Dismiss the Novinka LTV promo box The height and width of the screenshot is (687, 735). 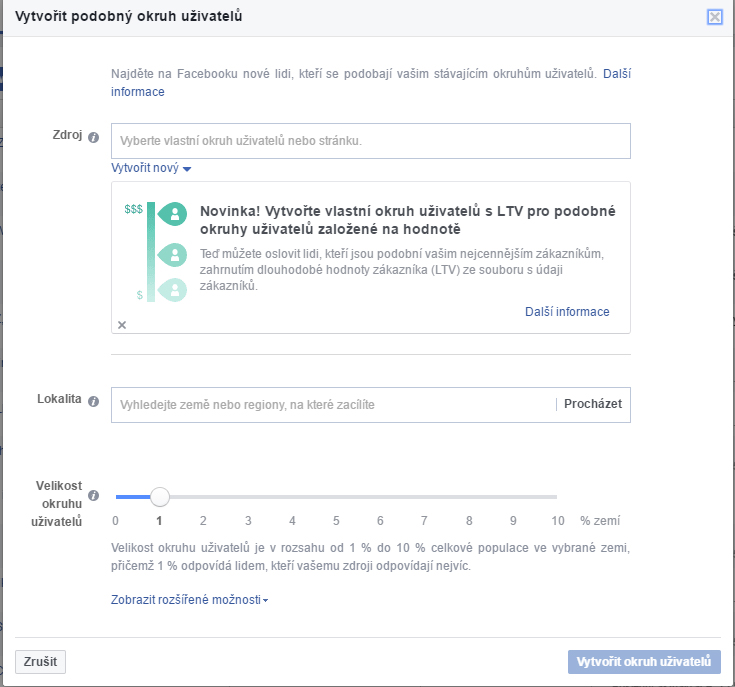coord(122,325)
